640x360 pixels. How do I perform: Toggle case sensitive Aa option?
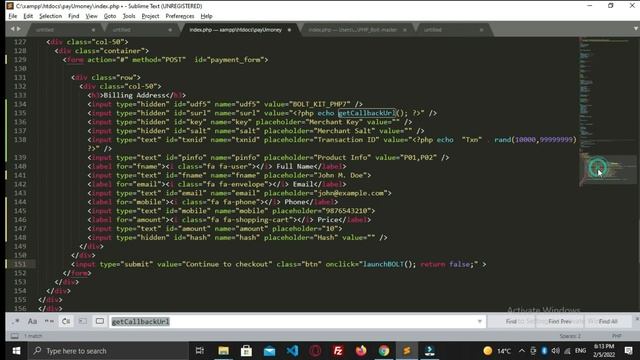tap(32, 322)
